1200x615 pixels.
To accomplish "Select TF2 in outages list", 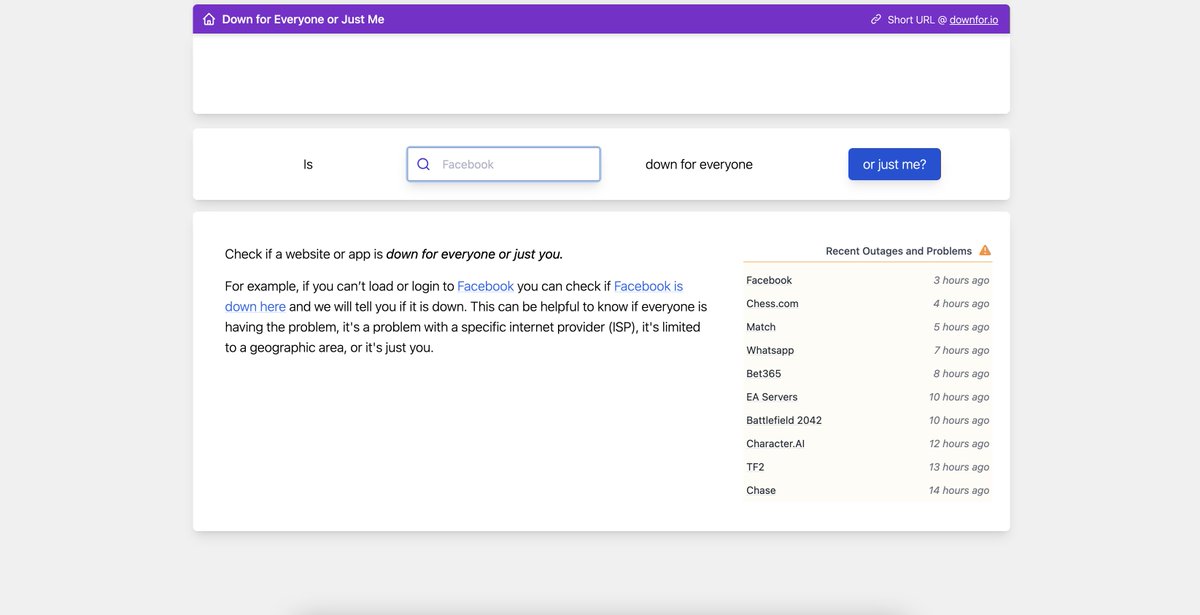I will tap(755, 467).
